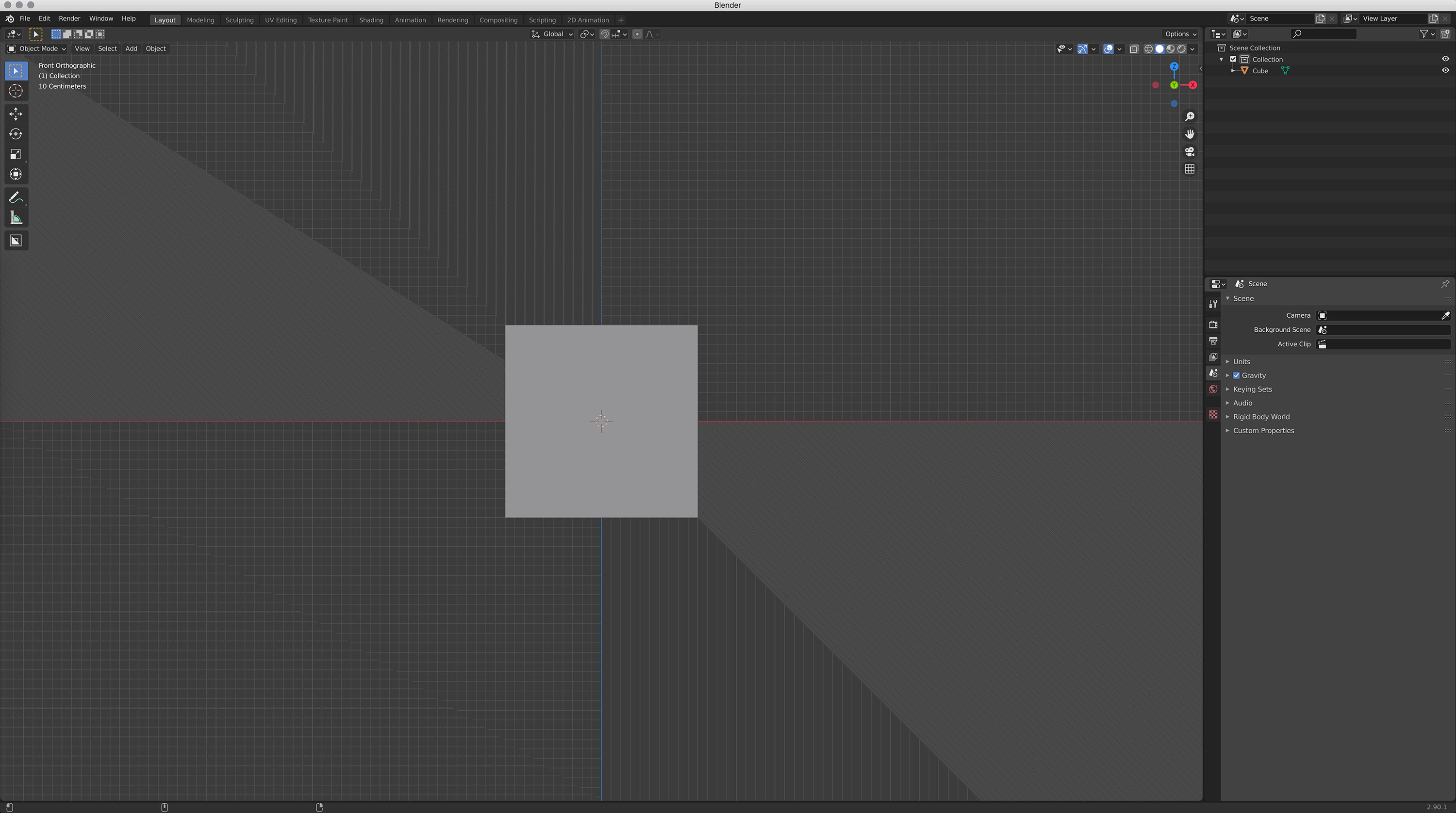Open the Global transform orientation dropdown

tap(552, 34)
